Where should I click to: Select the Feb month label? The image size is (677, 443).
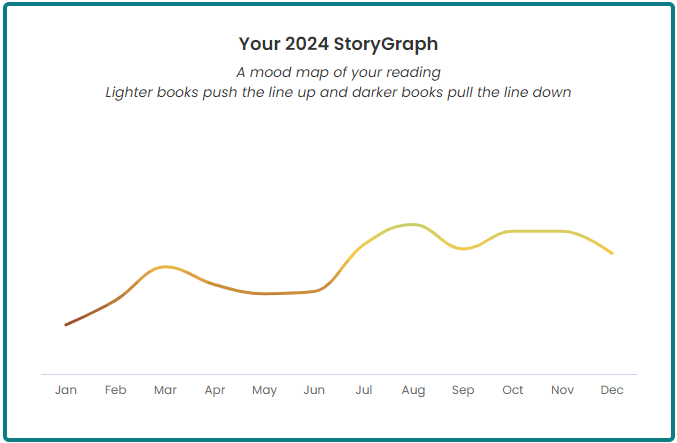[115, 390]
